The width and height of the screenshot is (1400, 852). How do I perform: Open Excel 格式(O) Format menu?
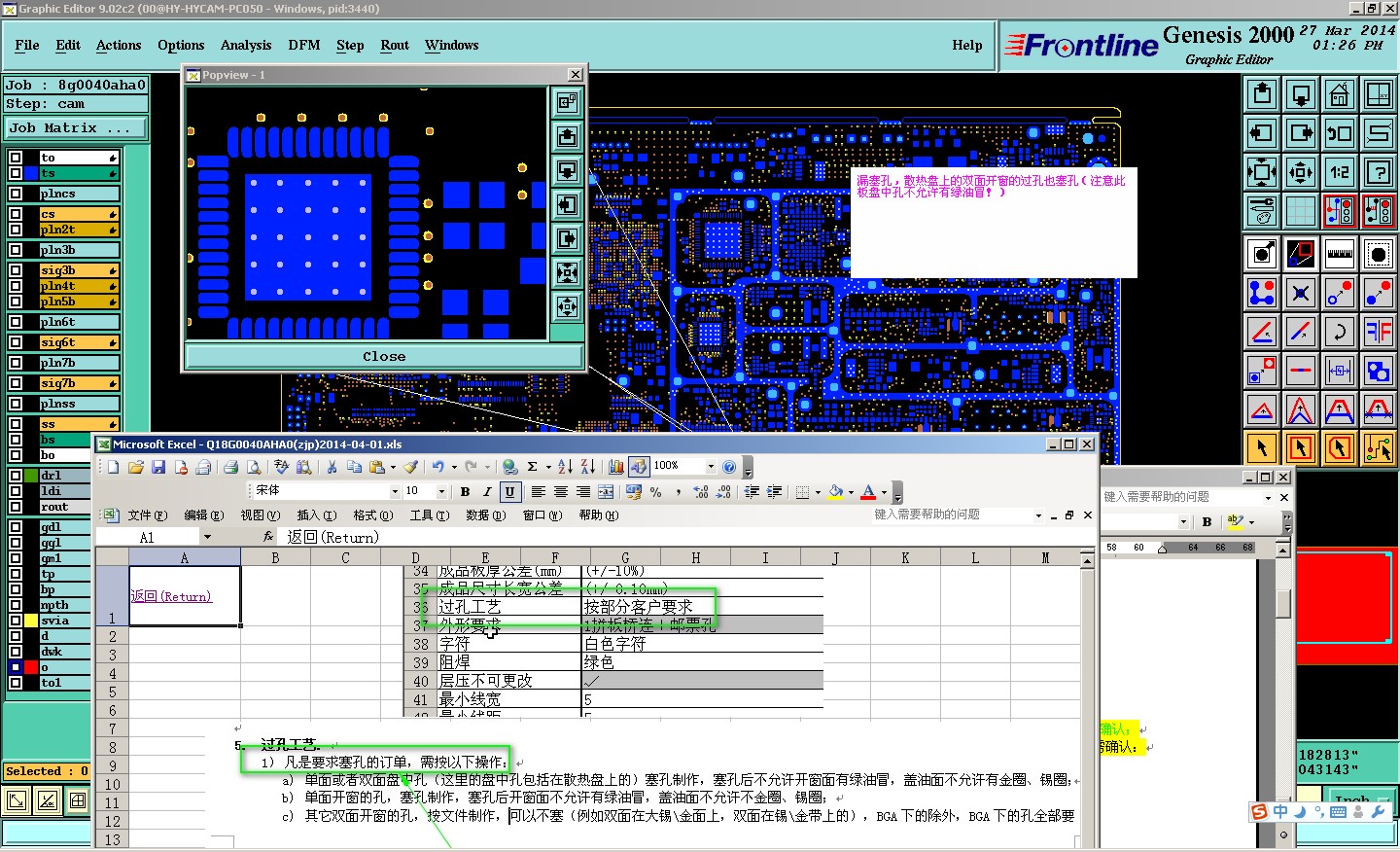tap(373, 515)
